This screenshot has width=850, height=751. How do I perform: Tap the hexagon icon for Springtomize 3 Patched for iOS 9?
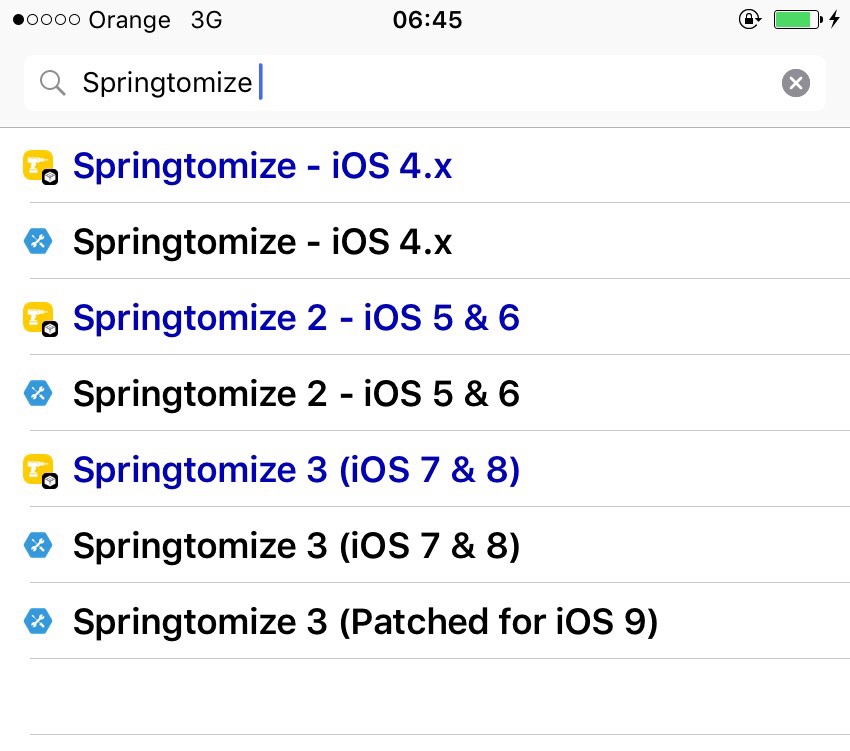tap(38, 622)
